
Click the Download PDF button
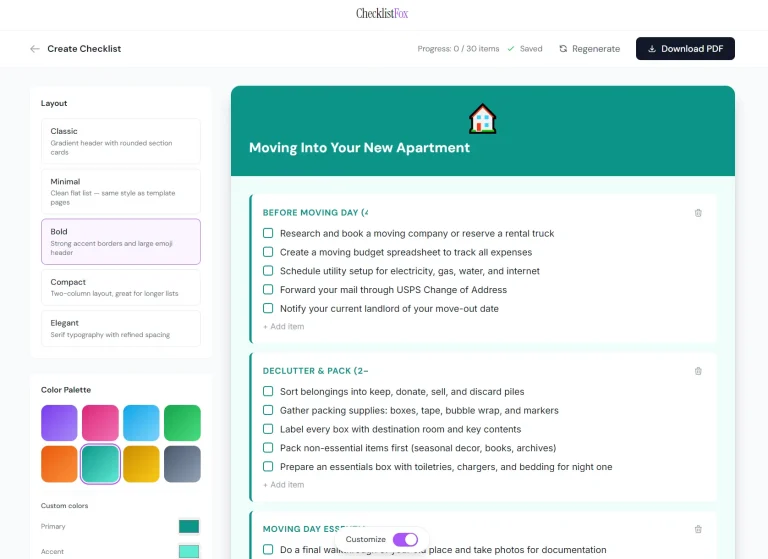point(685,49)
